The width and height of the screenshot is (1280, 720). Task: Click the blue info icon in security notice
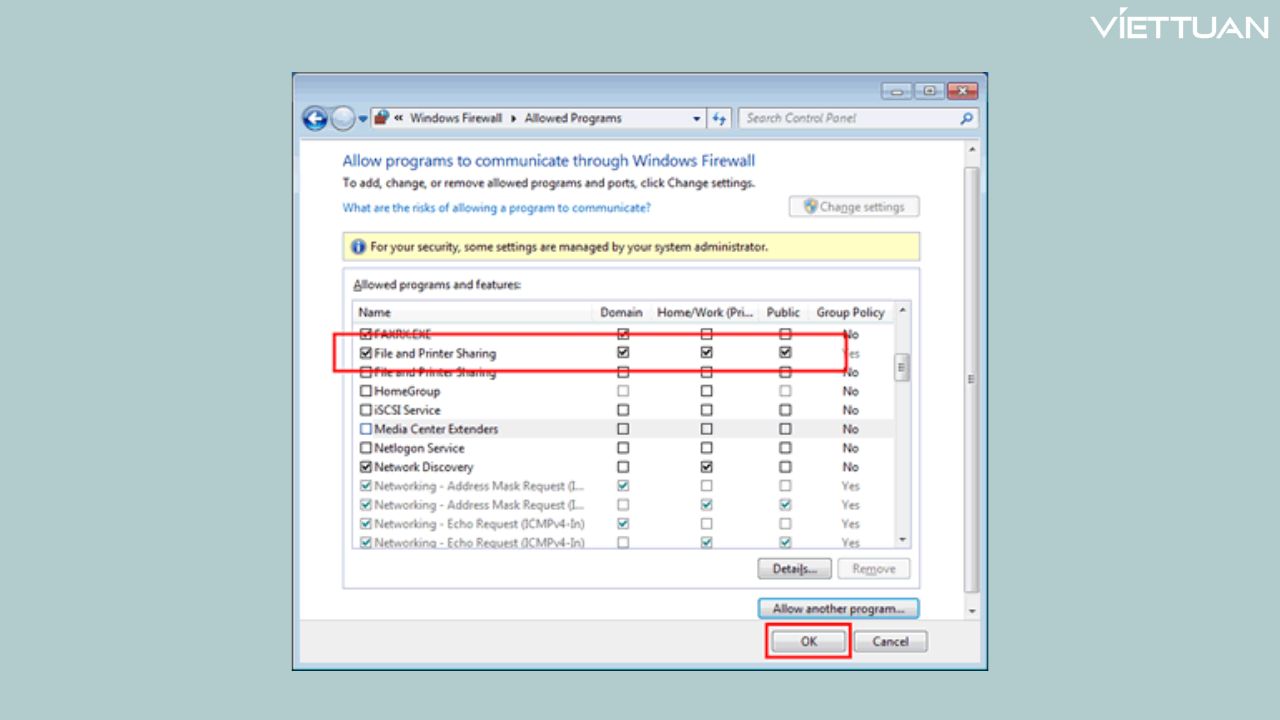click(x=358, y=246)
